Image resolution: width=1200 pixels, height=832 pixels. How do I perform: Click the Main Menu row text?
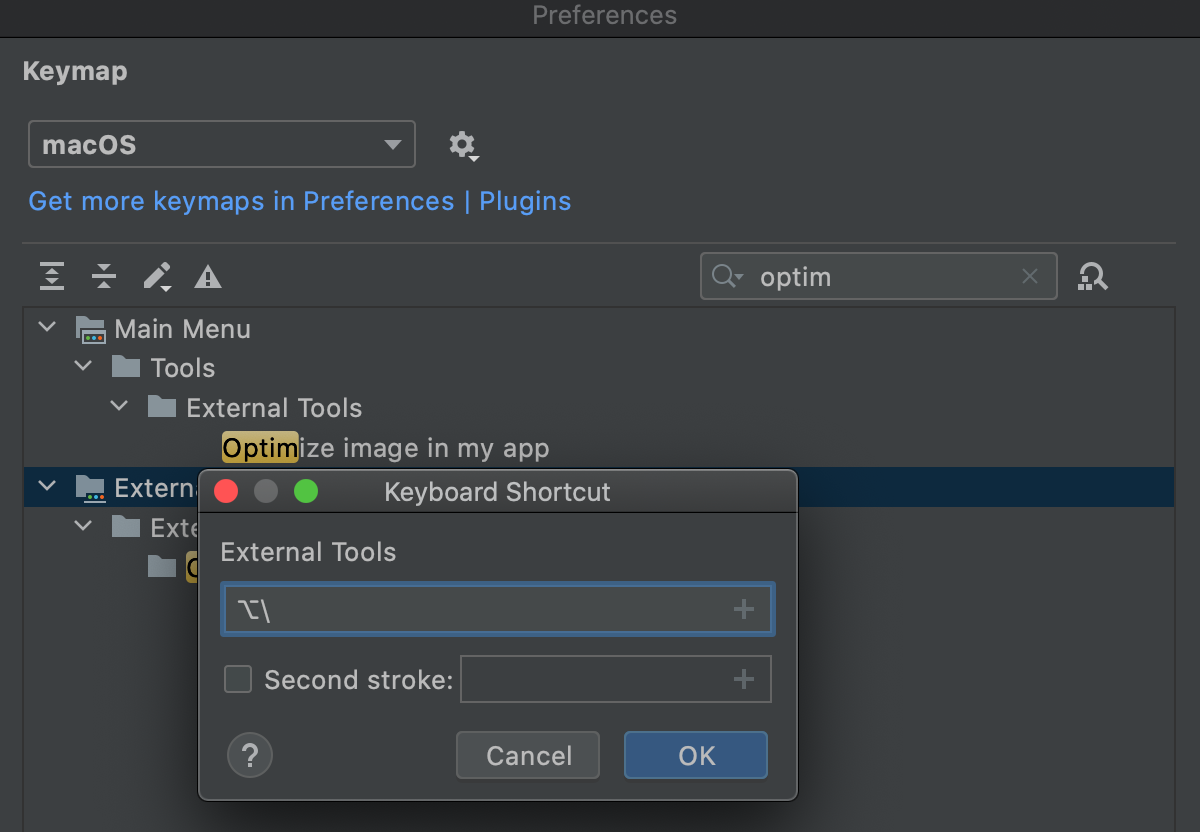coord(183,329)
